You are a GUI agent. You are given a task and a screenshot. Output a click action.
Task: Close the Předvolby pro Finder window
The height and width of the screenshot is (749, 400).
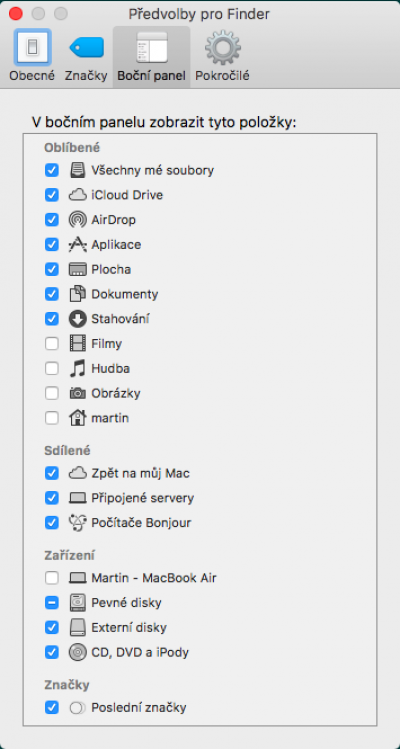click(16, 13)
